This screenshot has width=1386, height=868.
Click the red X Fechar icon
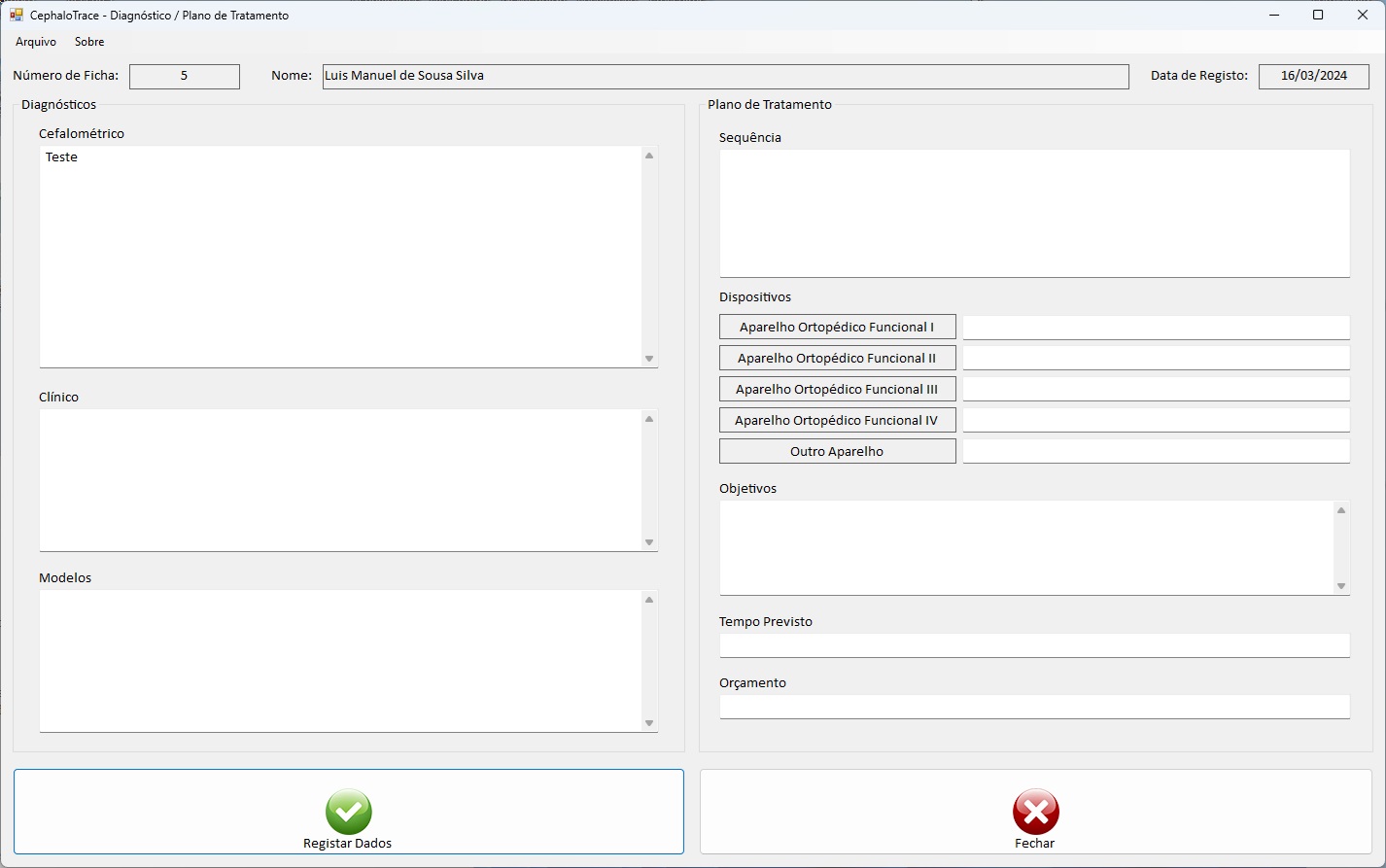click(x=1035, y=812)
